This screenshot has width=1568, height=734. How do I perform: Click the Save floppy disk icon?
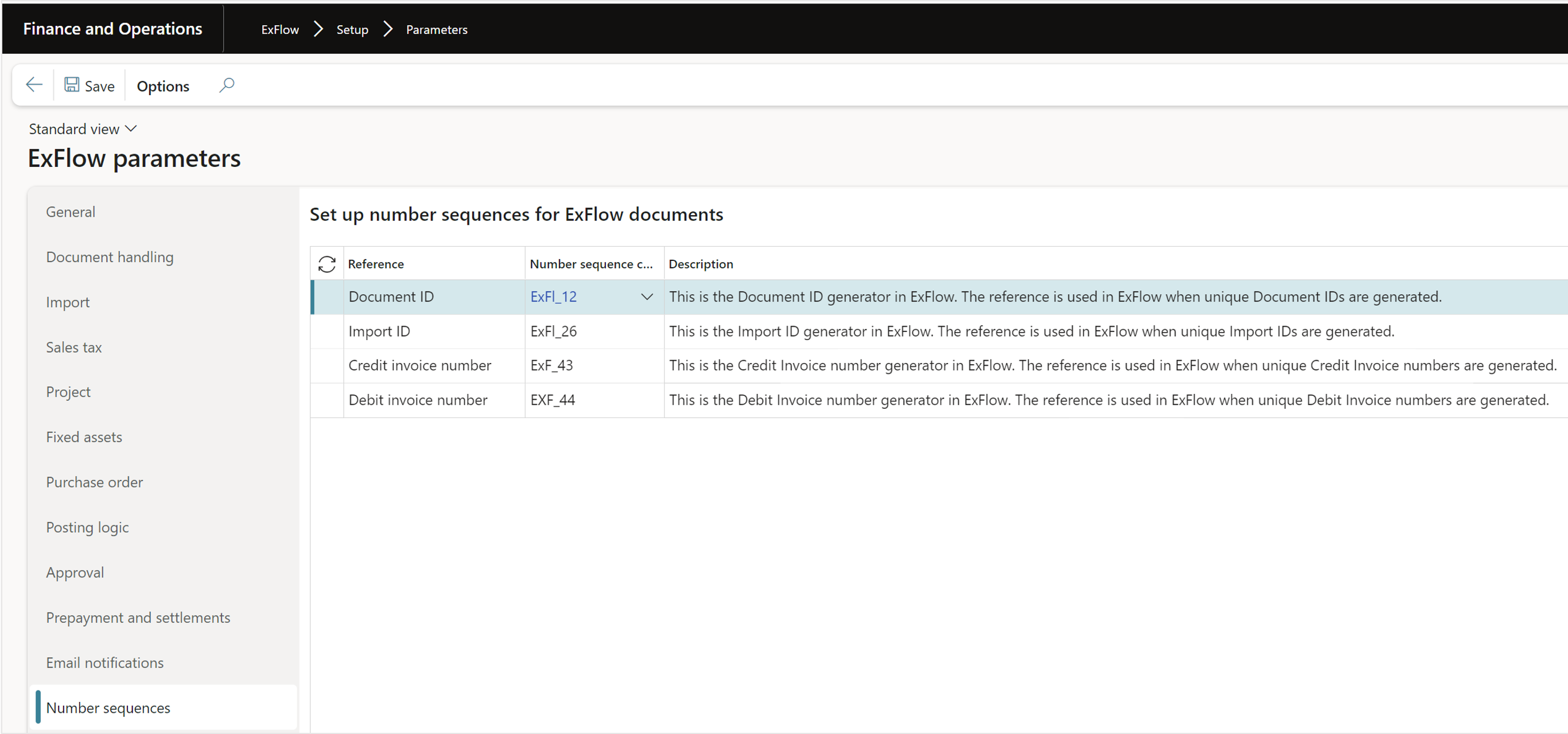(72, 85)
